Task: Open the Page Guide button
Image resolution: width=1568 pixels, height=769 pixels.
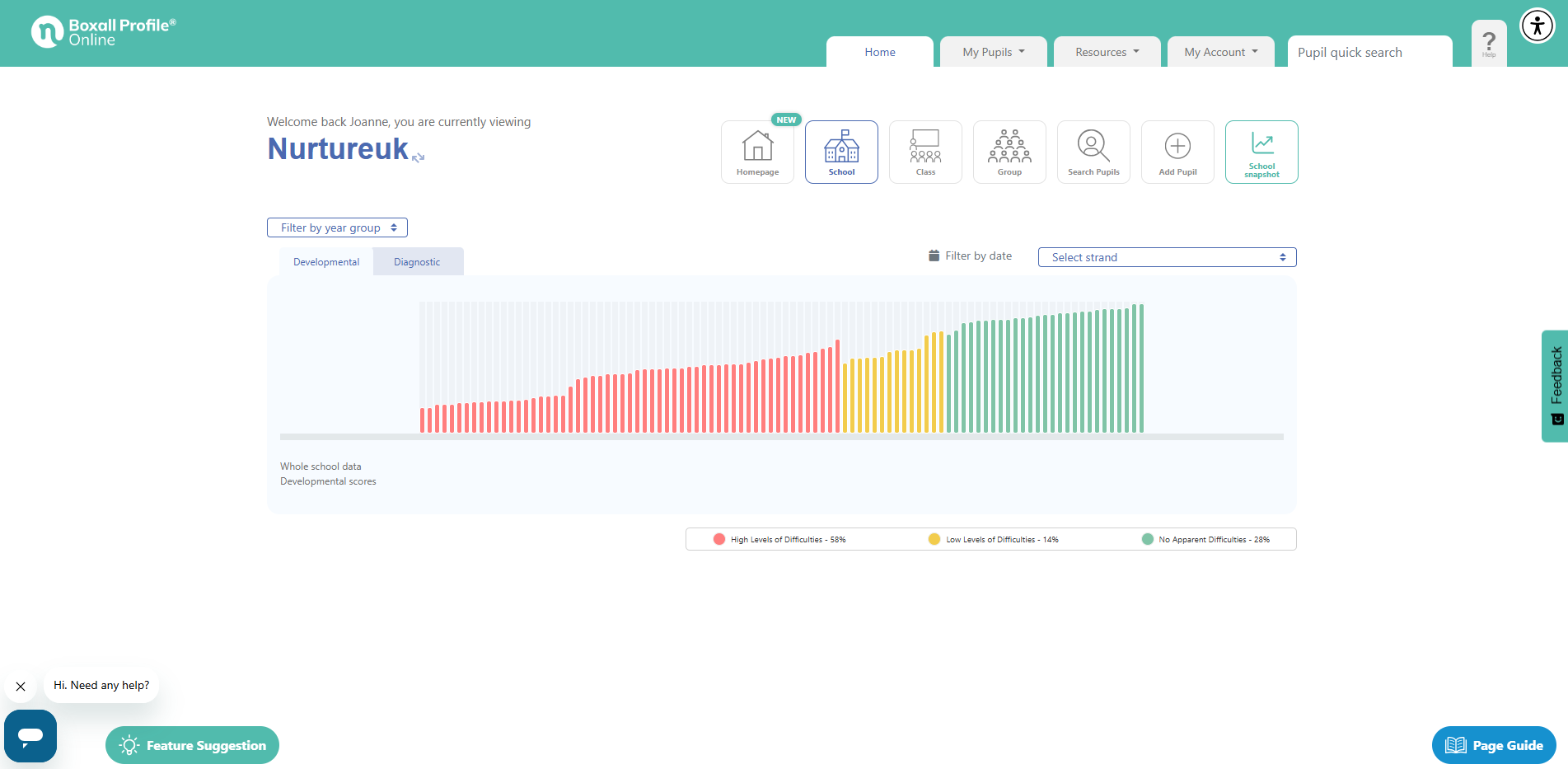Action: [x=1494, y=745]
